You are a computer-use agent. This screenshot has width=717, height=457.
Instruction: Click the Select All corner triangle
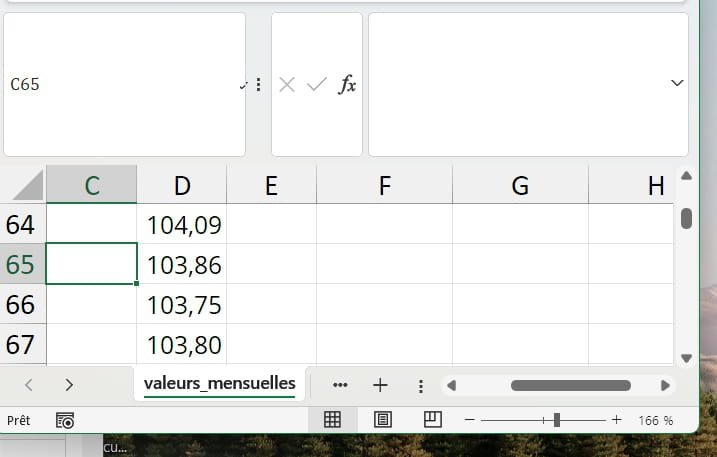pyautogui.click(x=24, y=185)
